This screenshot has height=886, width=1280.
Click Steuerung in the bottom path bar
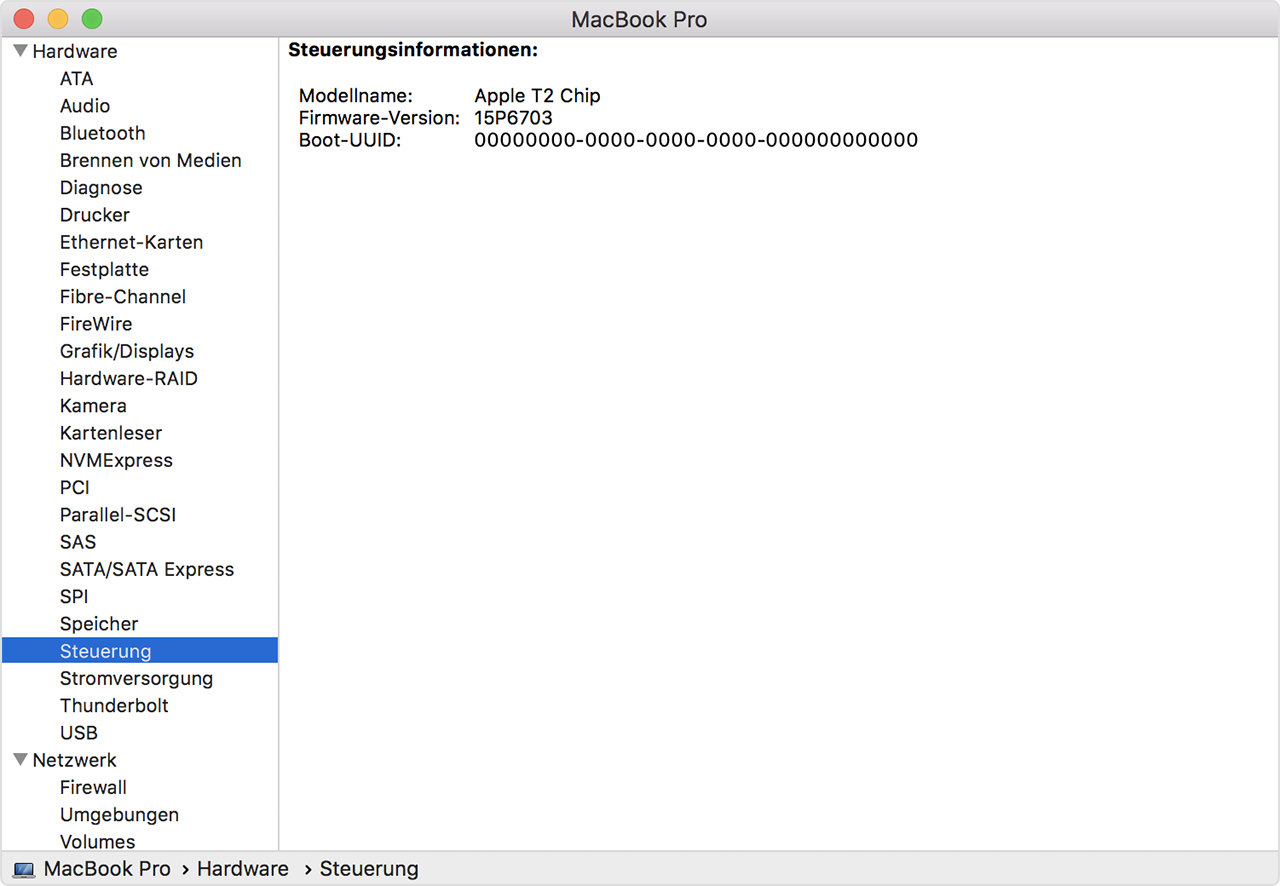[x=368, y=869]
